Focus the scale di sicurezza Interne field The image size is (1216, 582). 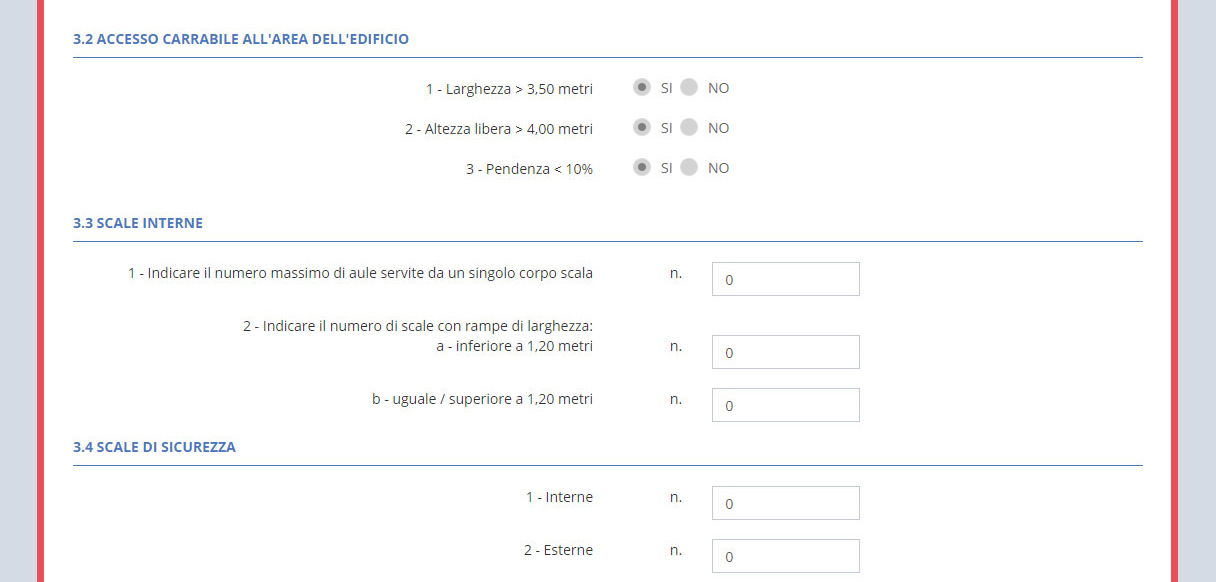coord(785,503)
